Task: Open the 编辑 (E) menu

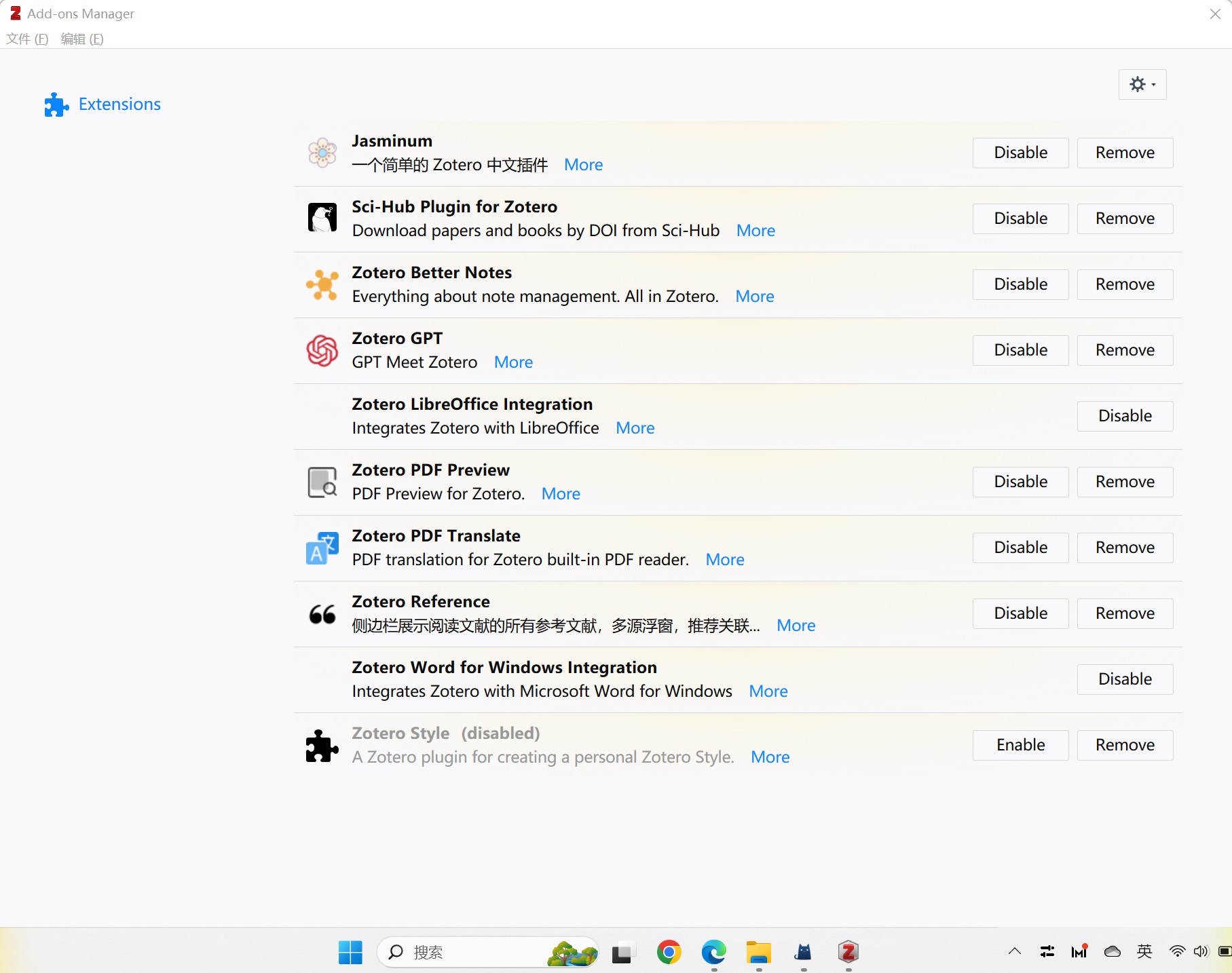Action: [82, 39]
